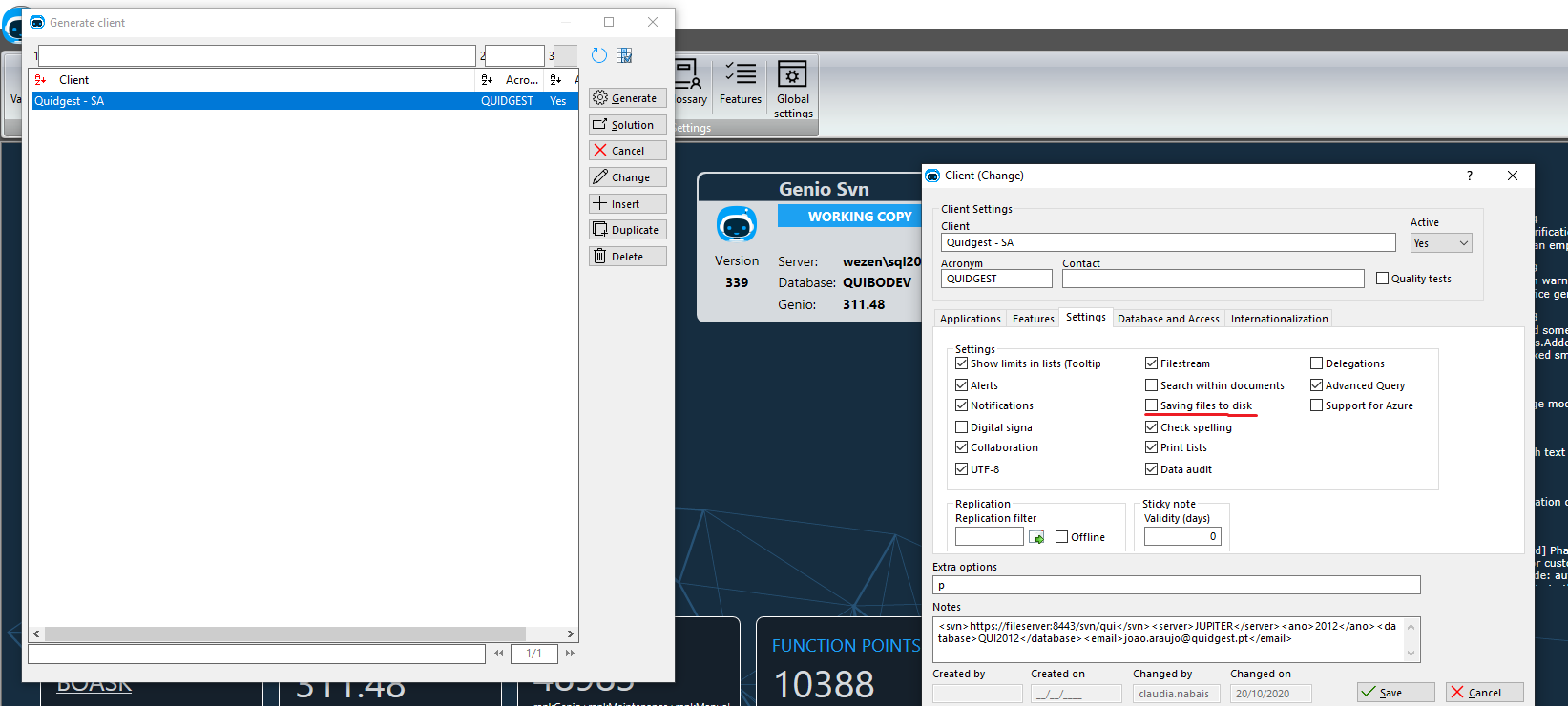
Task: Go to previous page in client list pager
Action: [x=499, y=654]
